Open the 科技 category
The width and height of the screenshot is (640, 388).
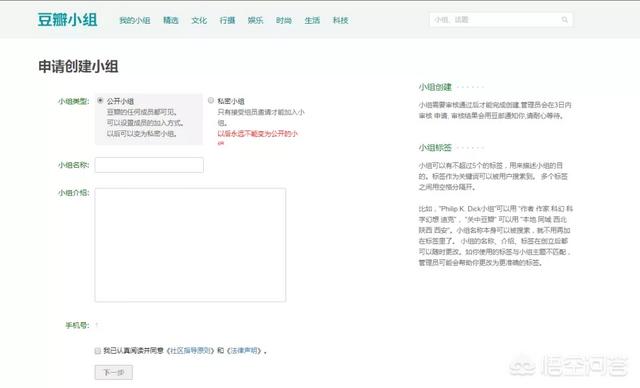(340, 20)
